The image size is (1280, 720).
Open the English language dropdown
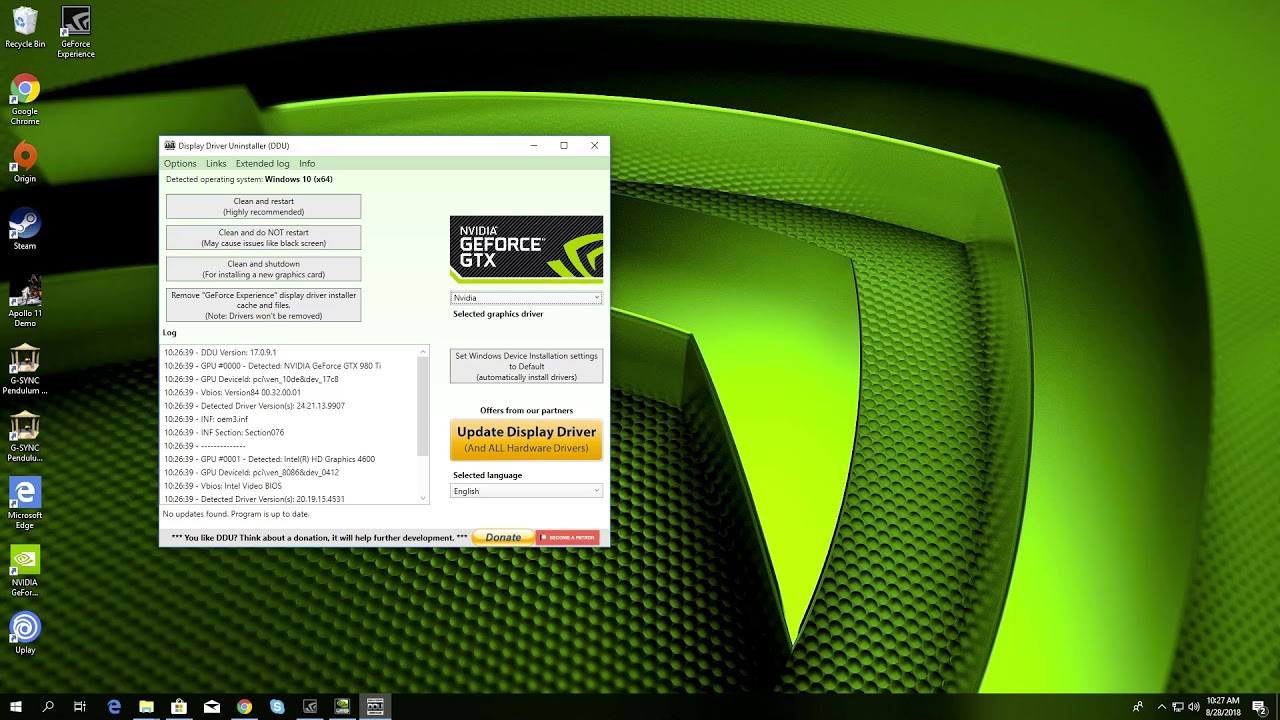click(526, 491)
